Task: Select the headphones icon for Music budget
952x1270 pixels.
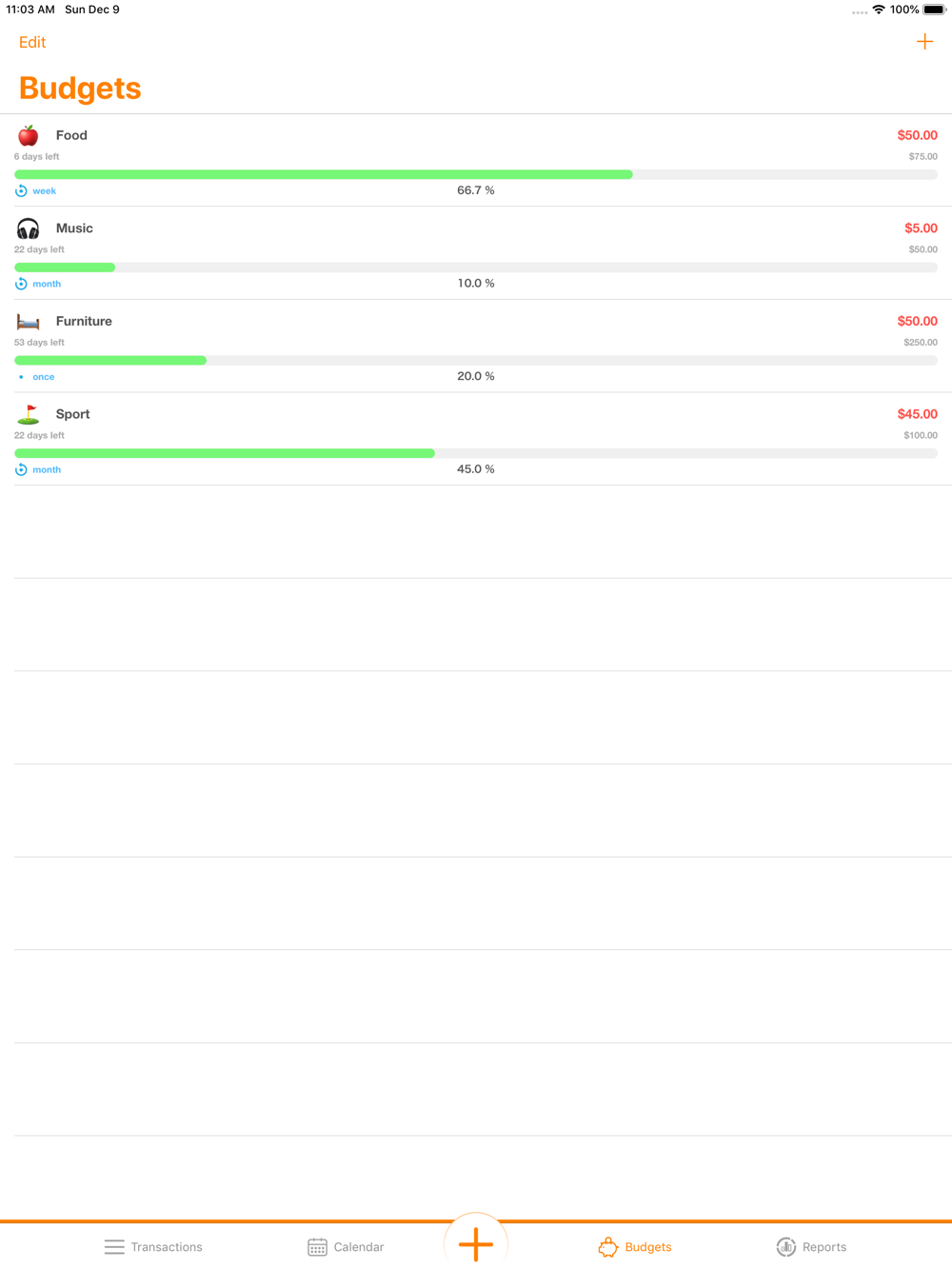Action: [x=29, y=228]
